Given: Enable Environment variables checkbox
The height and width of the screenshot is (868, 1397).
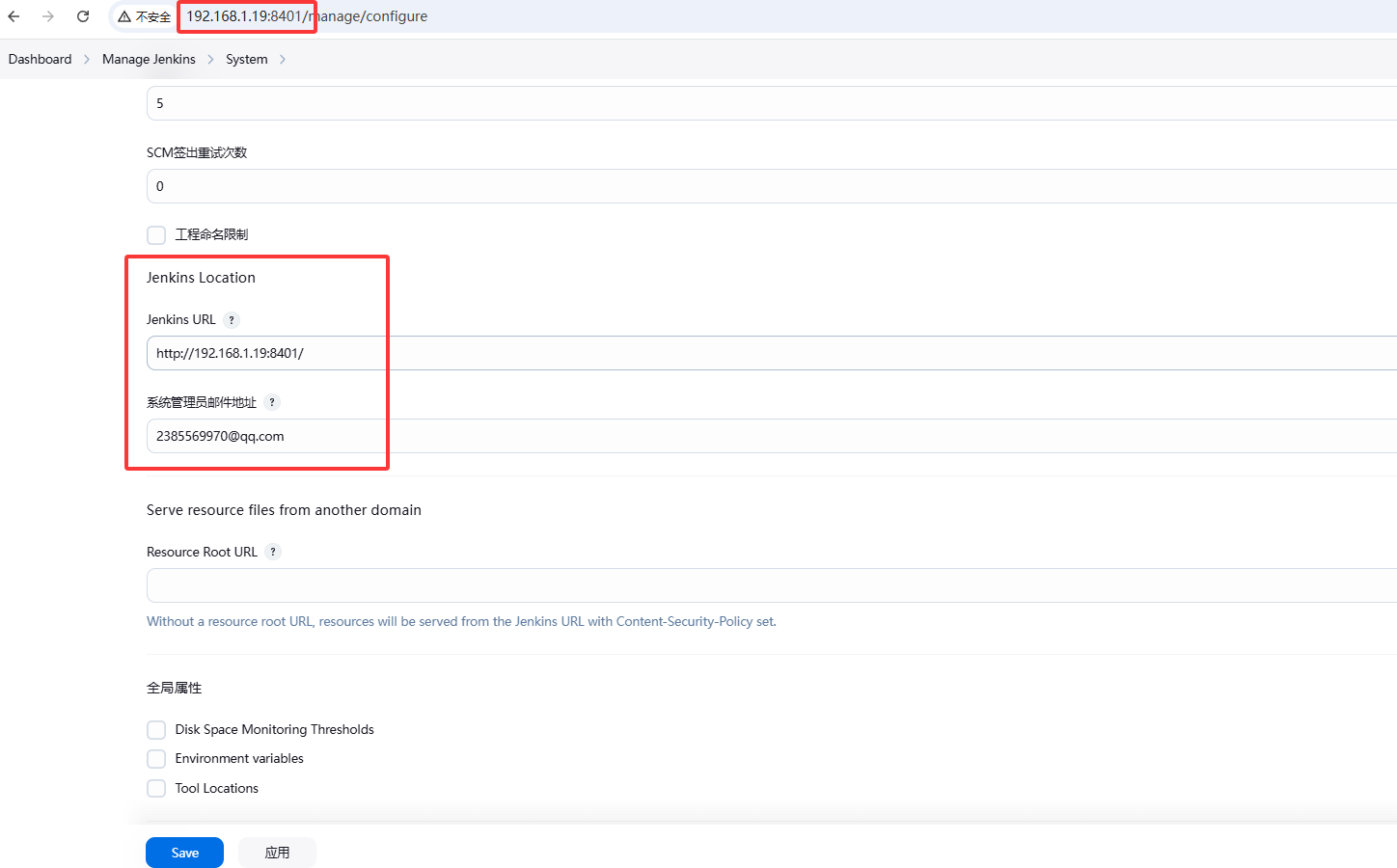Looking at the screenshot, I should click(156, 759).
